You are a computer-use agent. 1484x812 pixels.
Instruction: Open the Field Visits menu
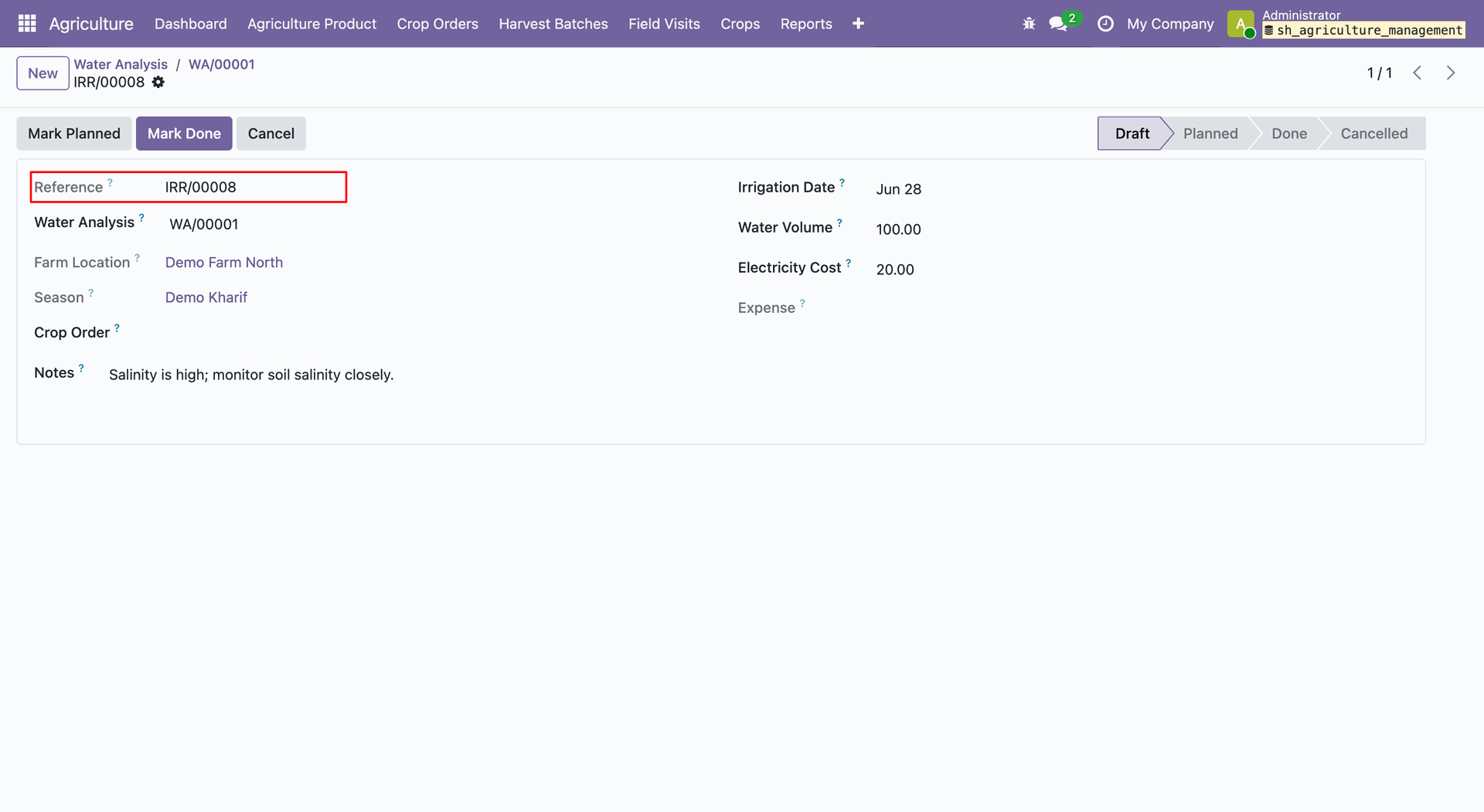[664, 24]
